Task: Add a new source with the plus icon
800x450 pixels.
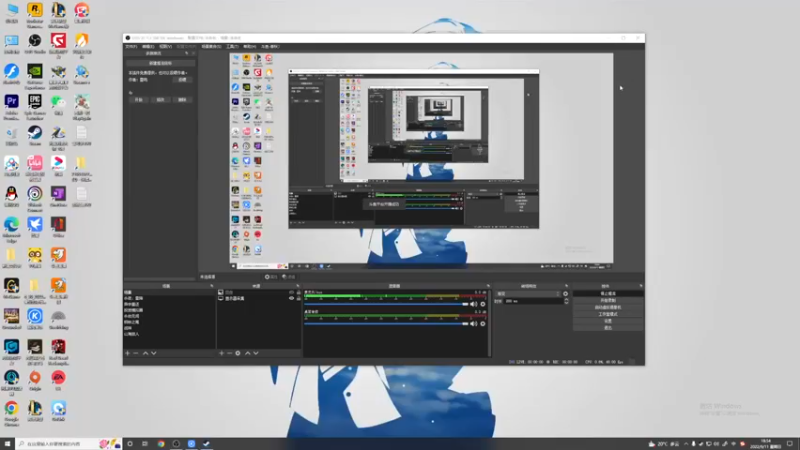Action: (221, 353)
